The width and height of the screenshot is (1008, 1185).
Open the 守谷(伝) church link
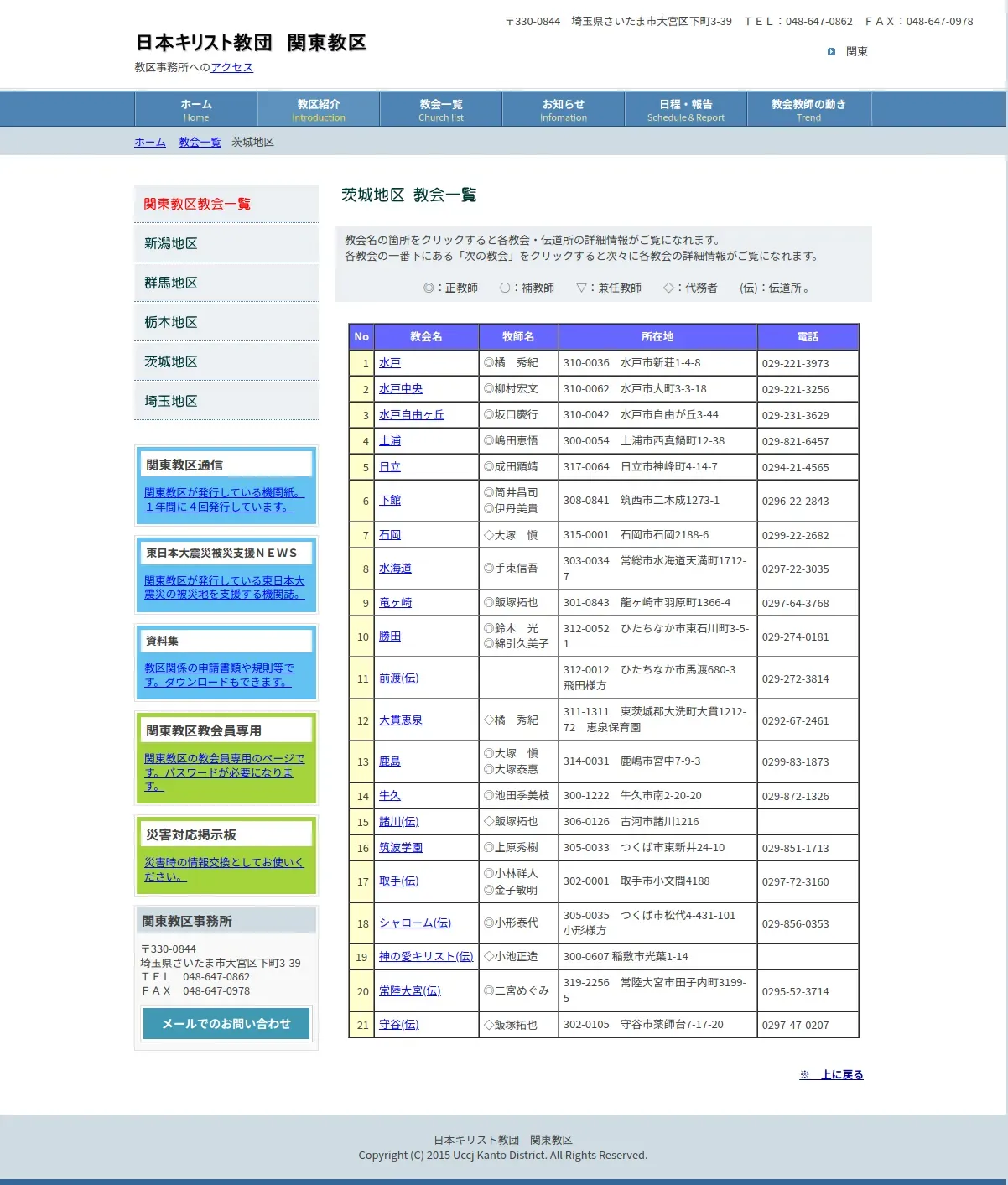[398, 1025]
